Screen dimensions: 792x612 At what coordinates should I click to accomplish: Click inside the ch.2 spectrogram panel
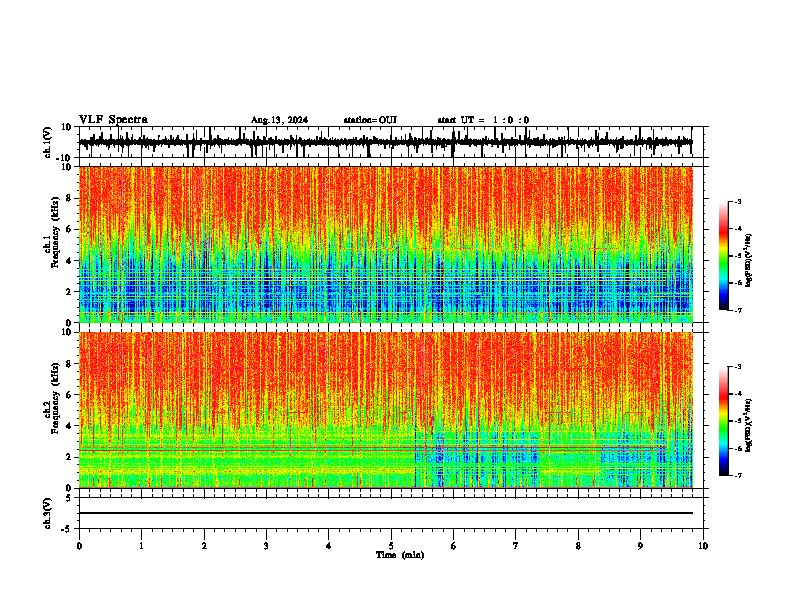point(385,410)
